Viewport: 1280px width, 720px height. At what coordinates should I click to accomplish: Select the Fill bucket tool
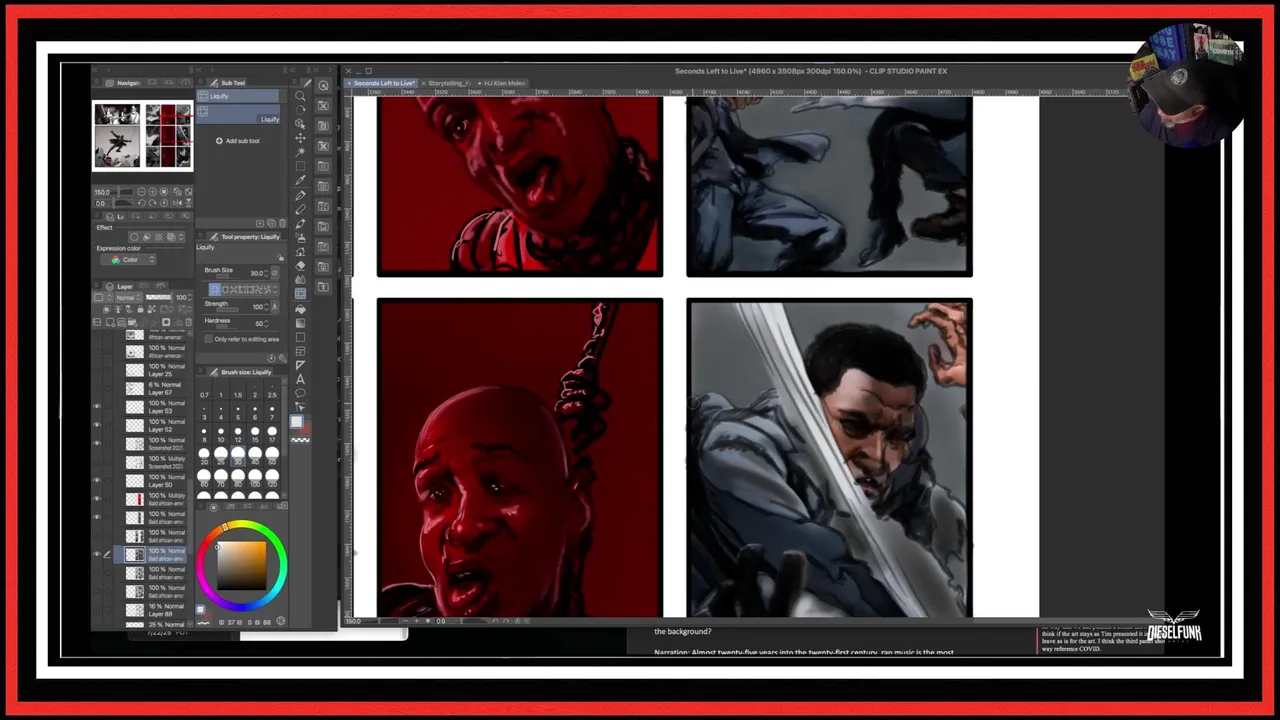click(300, 309)
